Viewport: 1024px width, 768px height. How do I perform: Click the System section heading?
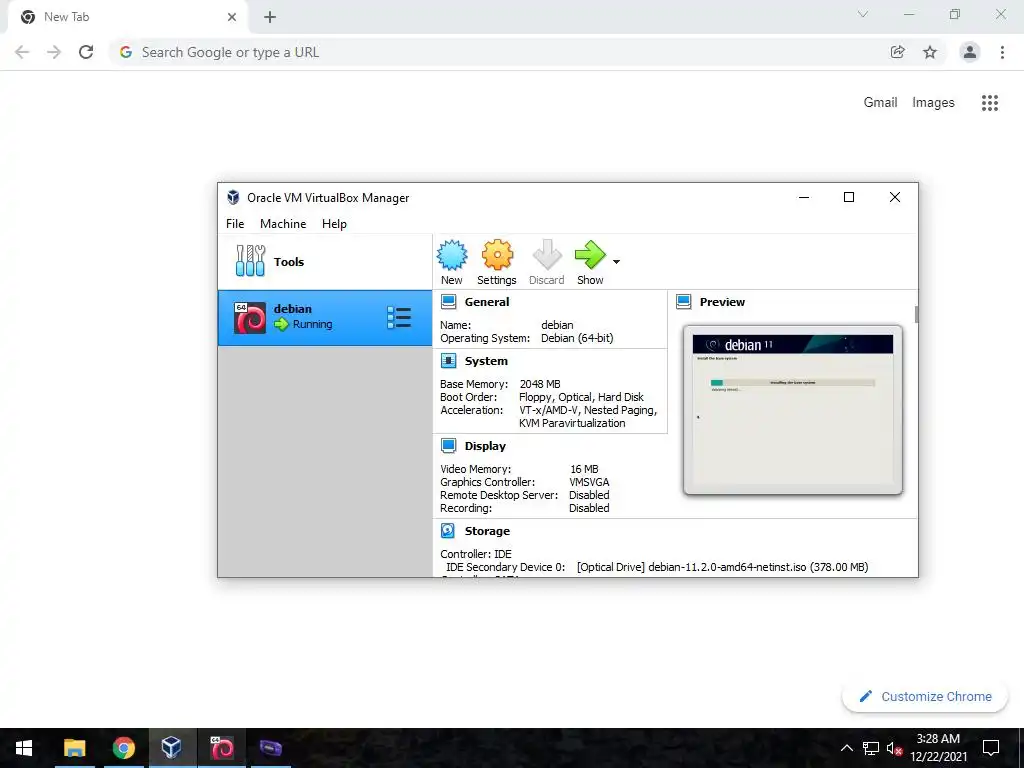tap(486, 360)
